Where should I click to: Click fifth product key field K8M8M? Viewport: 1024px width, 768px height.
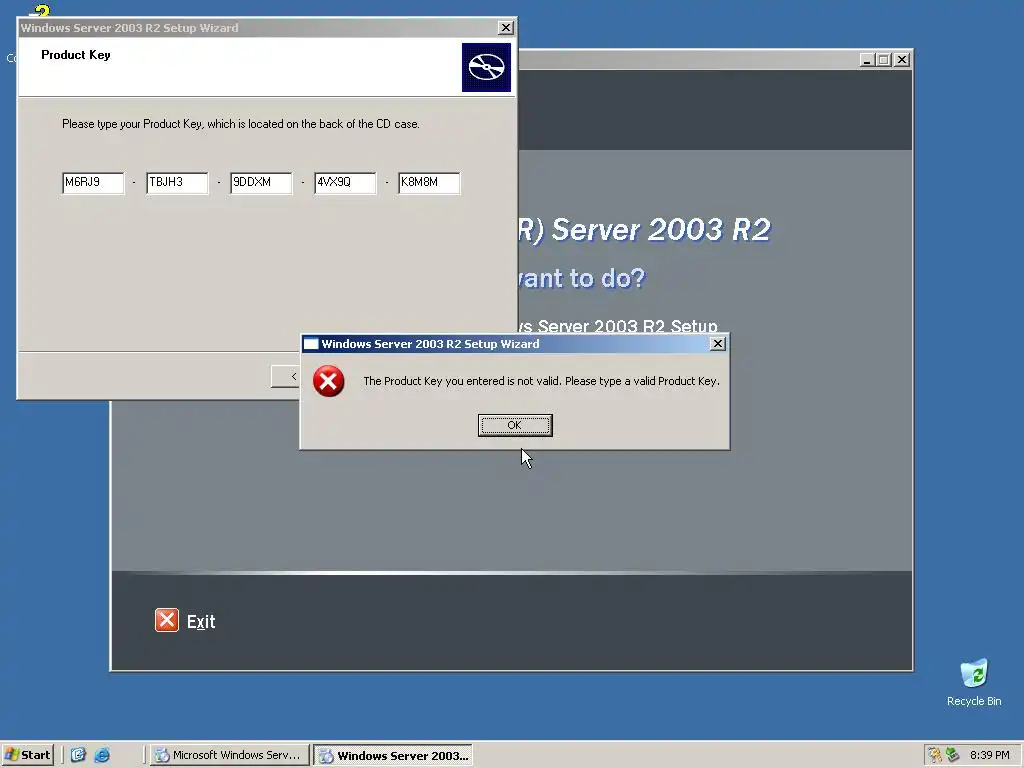tap(429, 183)
